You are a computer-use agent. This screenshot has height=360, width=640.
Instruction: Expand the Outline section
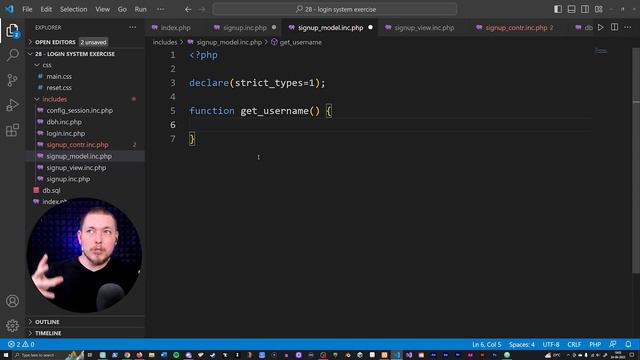(85, 322)
